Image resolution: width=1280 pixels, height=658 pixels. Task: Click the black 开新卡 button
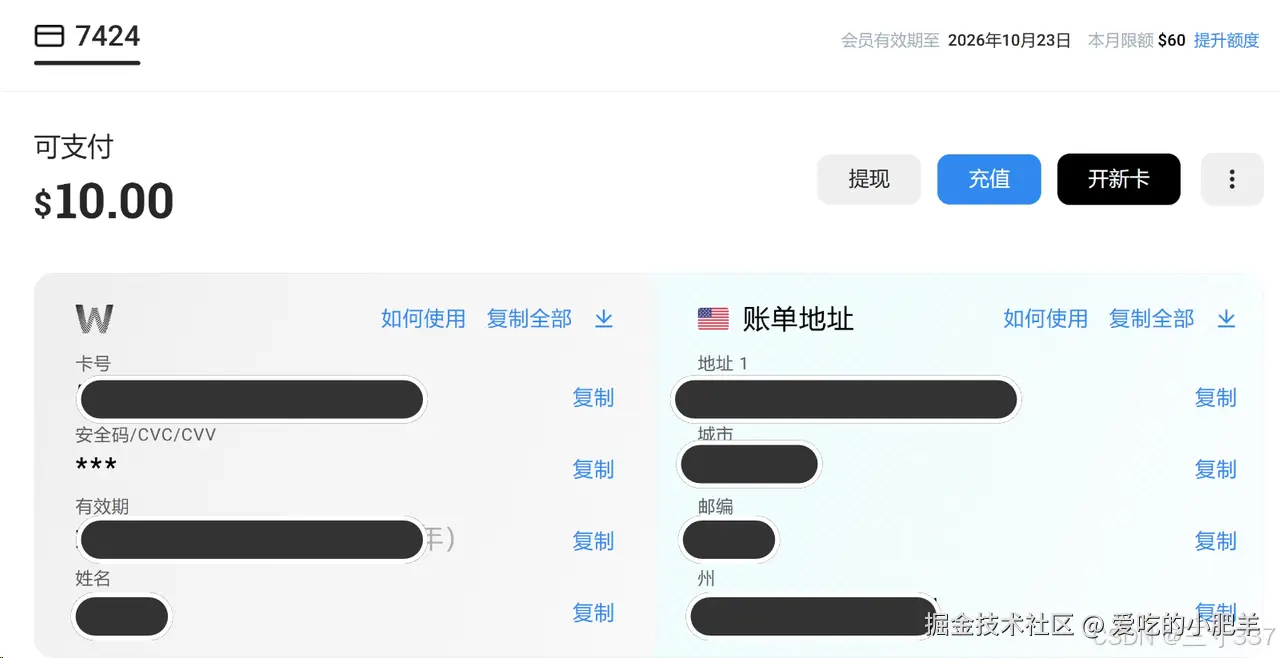tap(1118, 179)
